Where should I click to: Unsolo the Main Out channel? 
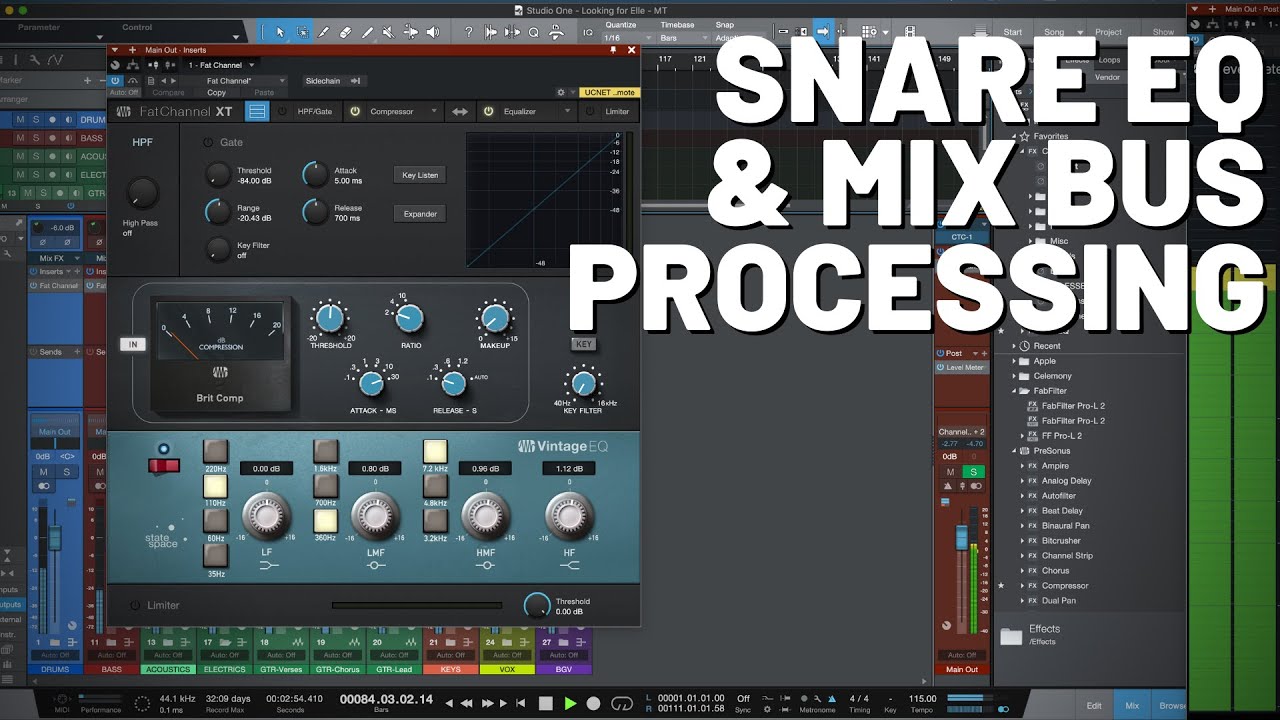[973, 472]
